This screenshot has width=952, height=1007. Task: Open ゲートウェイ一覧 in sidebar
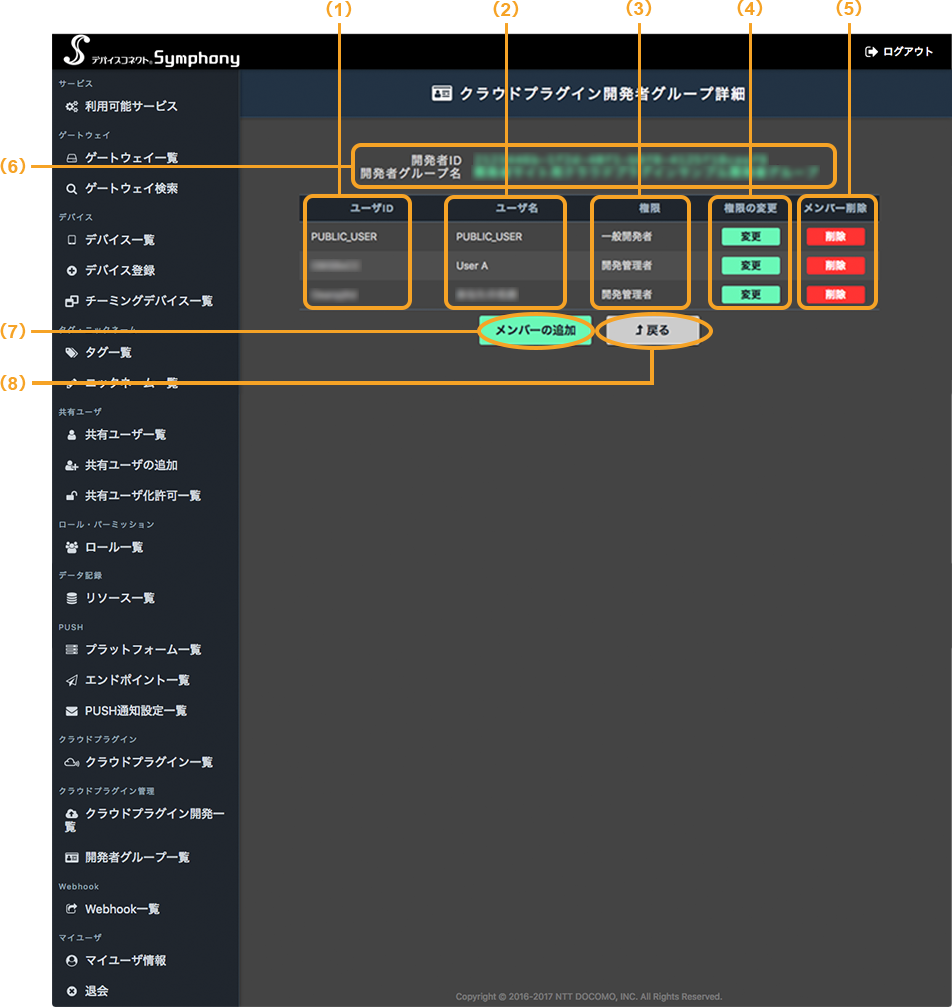(x=131, y=158)
